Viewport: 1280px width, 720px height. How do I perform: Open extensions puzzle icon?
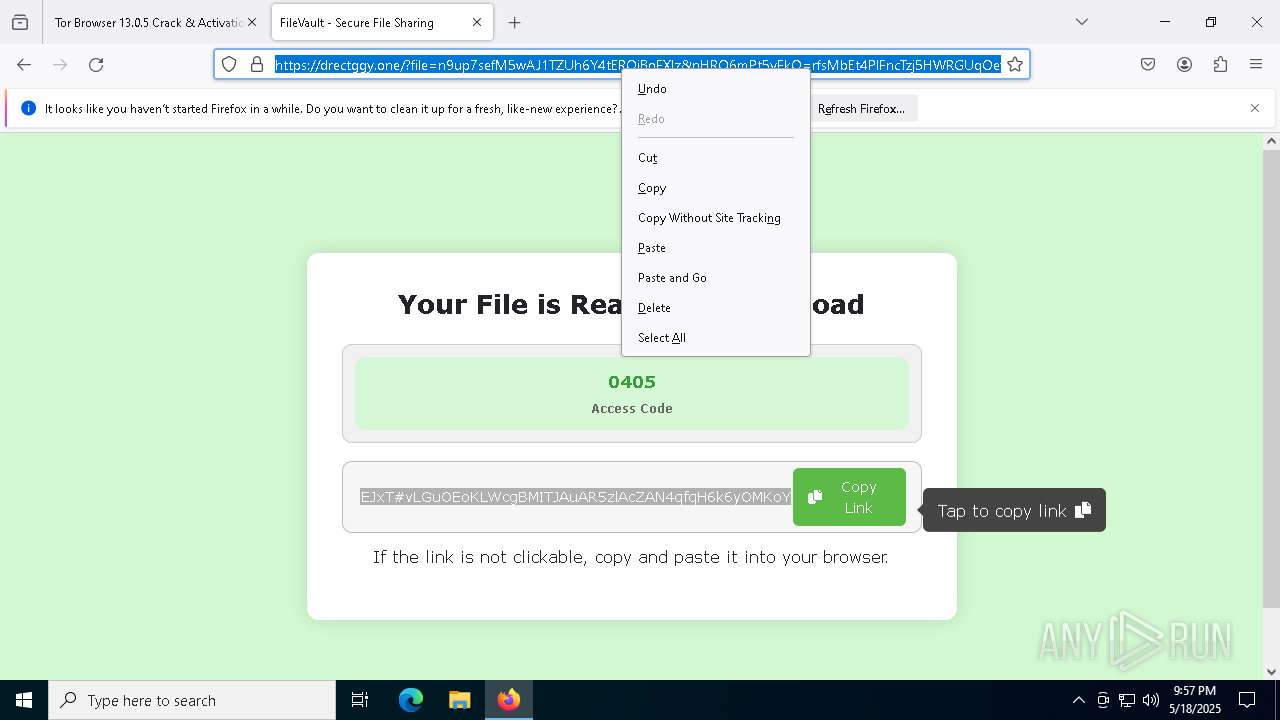tap(1220, 64)
